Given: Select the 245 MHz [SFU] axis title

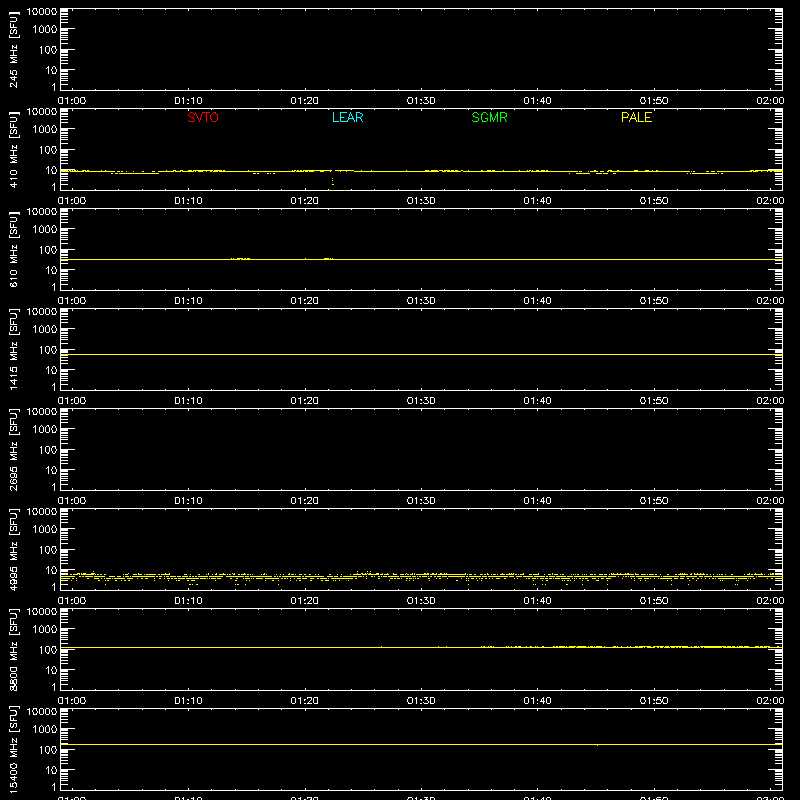Looking at the screenshot, I should [x=13, y=50].
